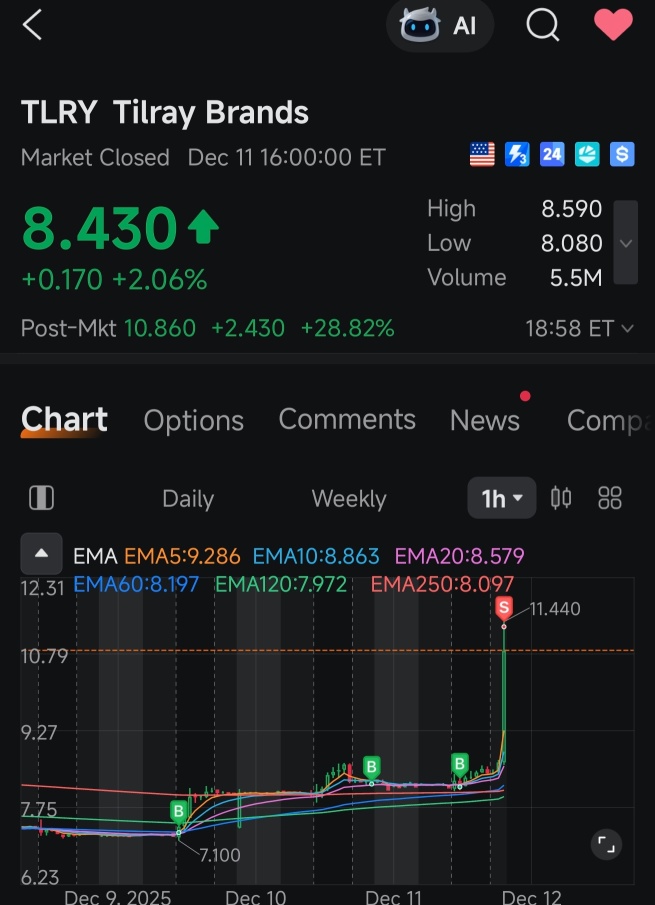This screenshot has width=655, height=905.
Task: Open the News tab
Action: (485, 420)
